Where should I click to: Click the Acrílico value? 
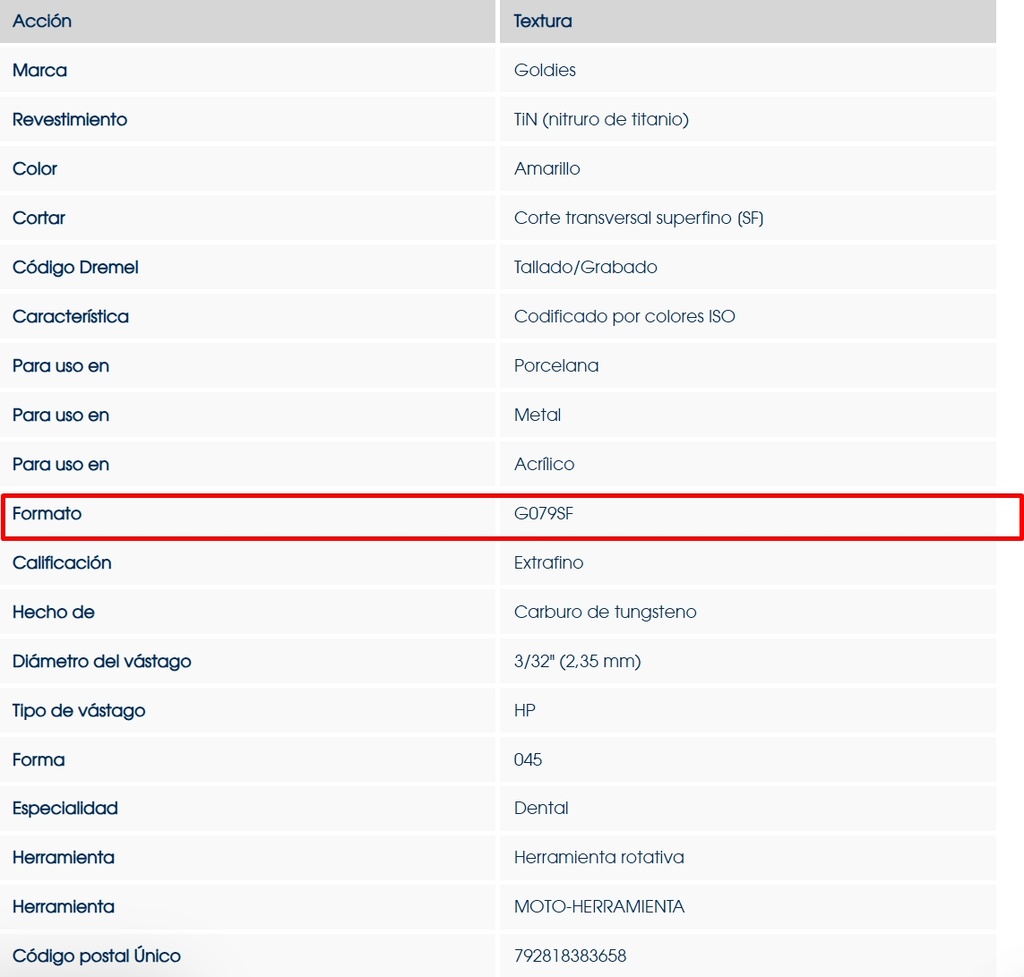pos(544,464)
